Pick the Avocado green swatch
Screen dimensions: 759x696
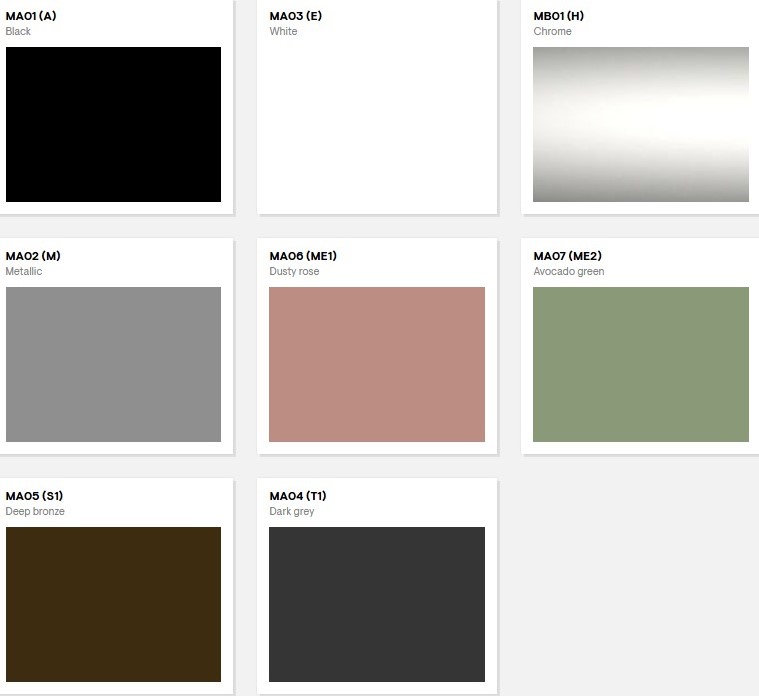[640, 364]
